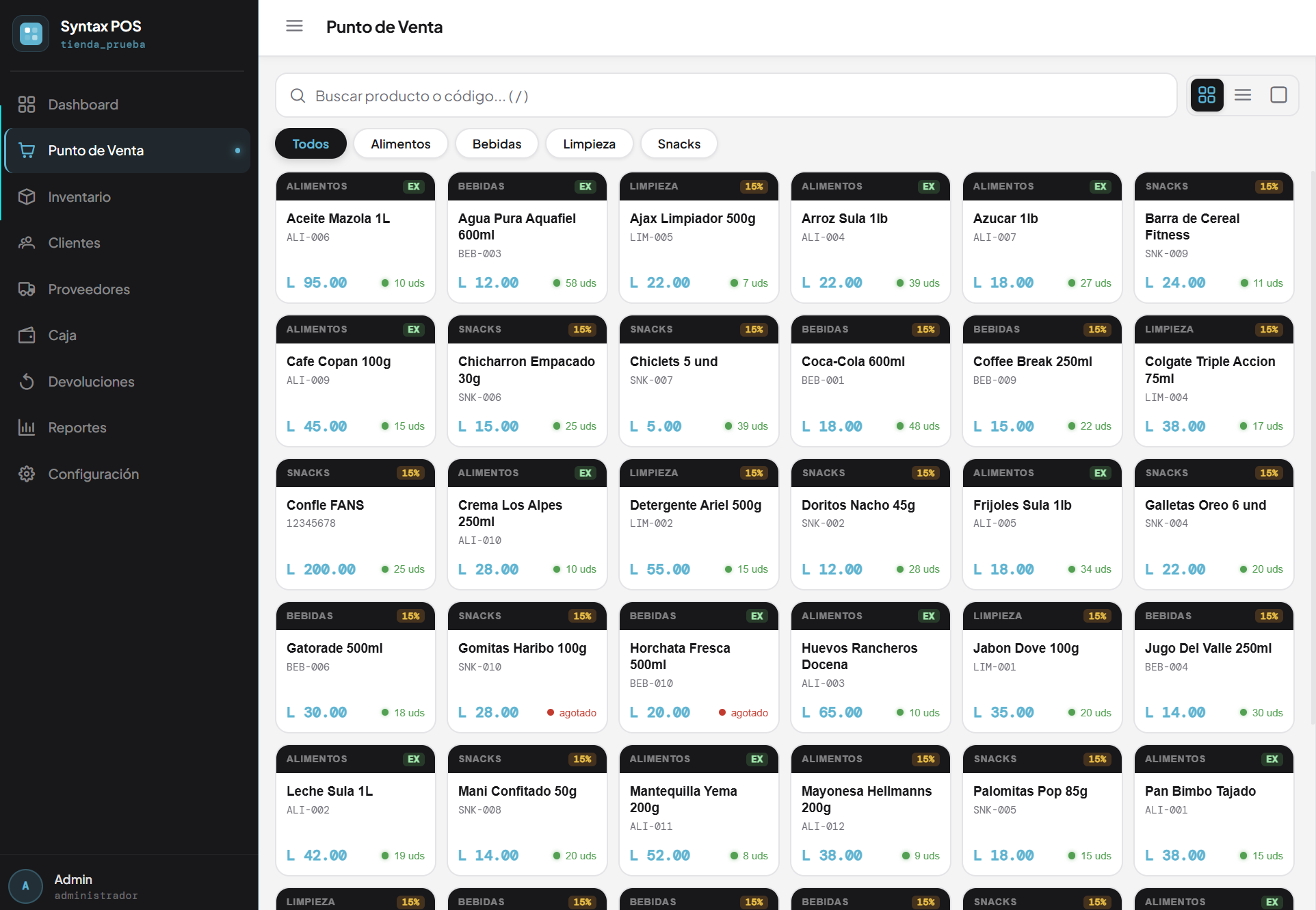
Task: Go to Inventario section
Action: click(x=127, y=197)
